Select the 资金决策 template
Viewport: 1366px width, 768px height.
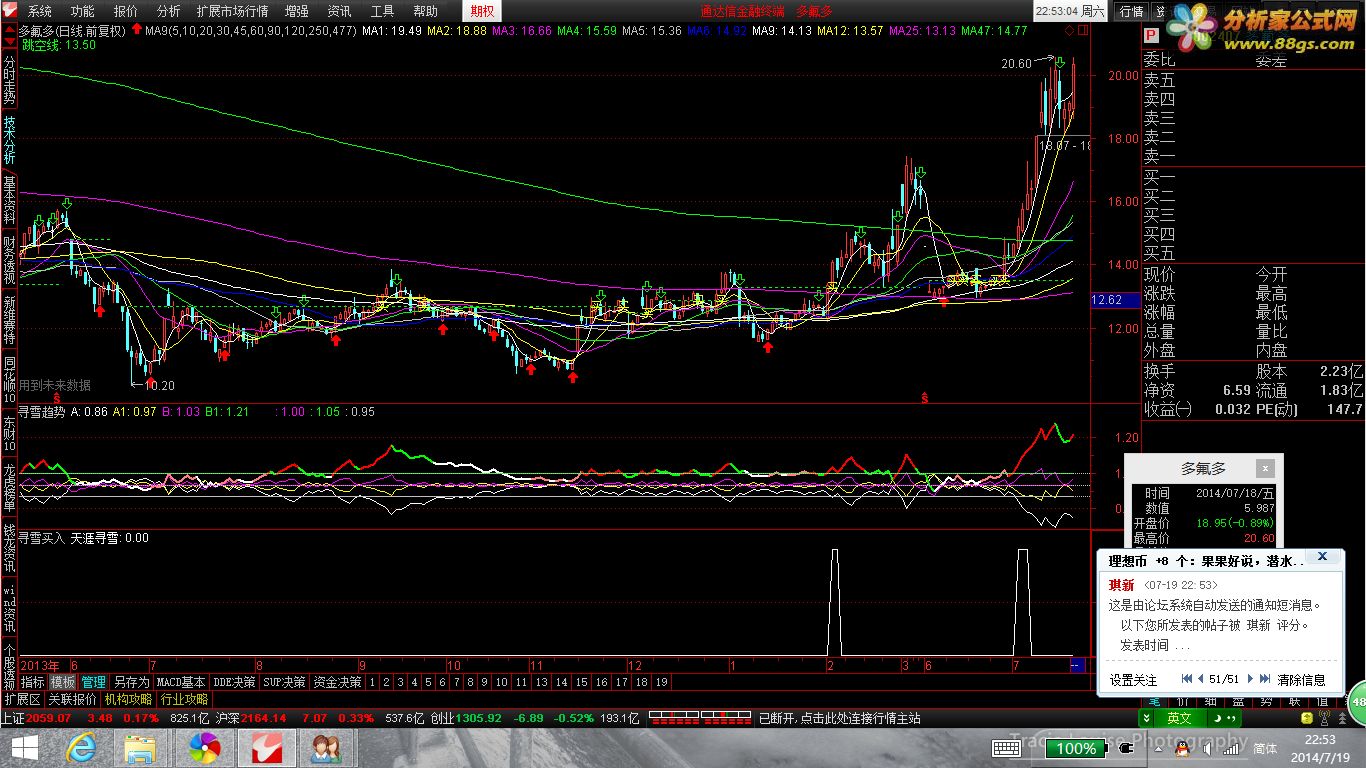(337, 682)
